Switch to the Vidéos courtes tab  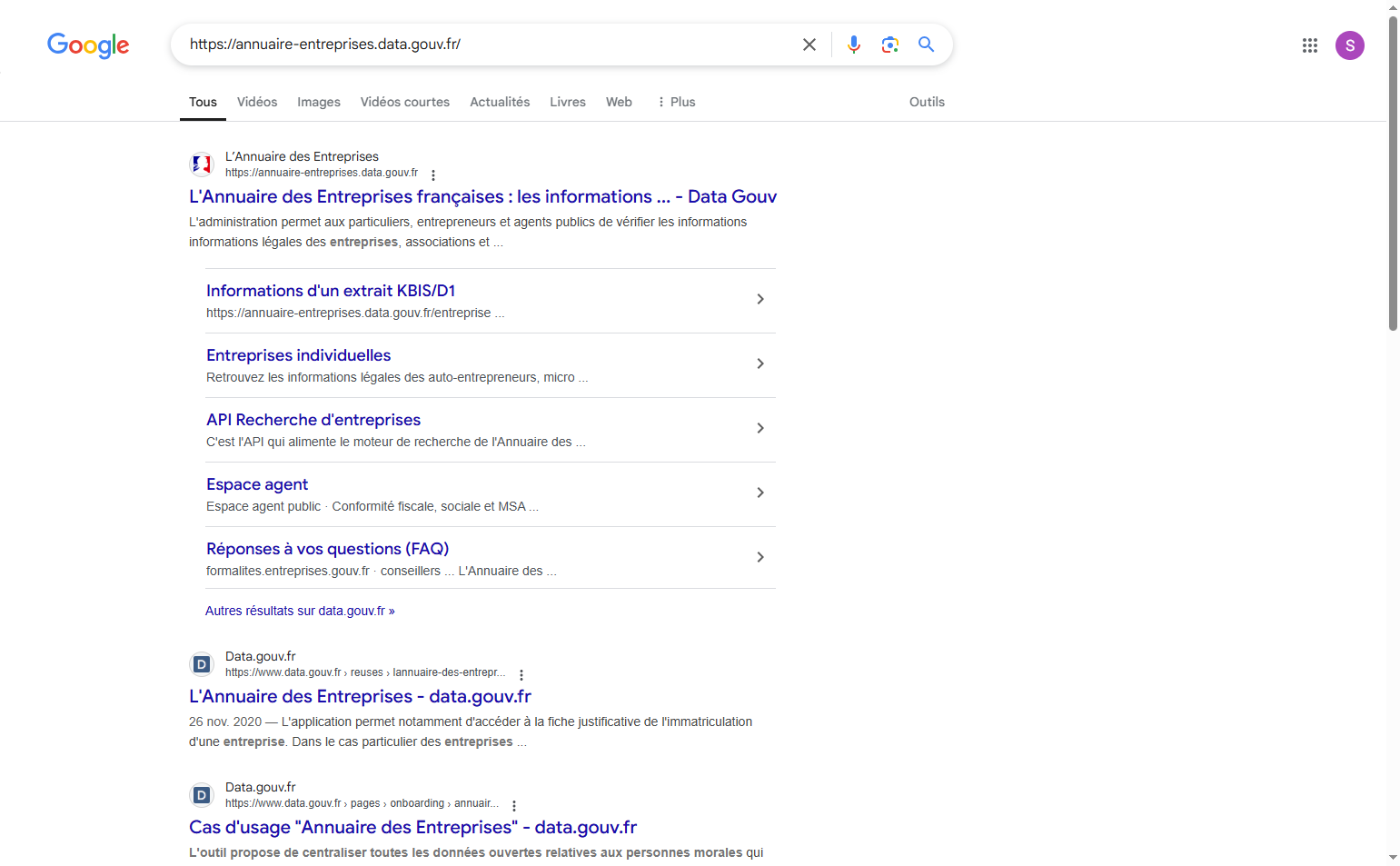coord(405,102)
